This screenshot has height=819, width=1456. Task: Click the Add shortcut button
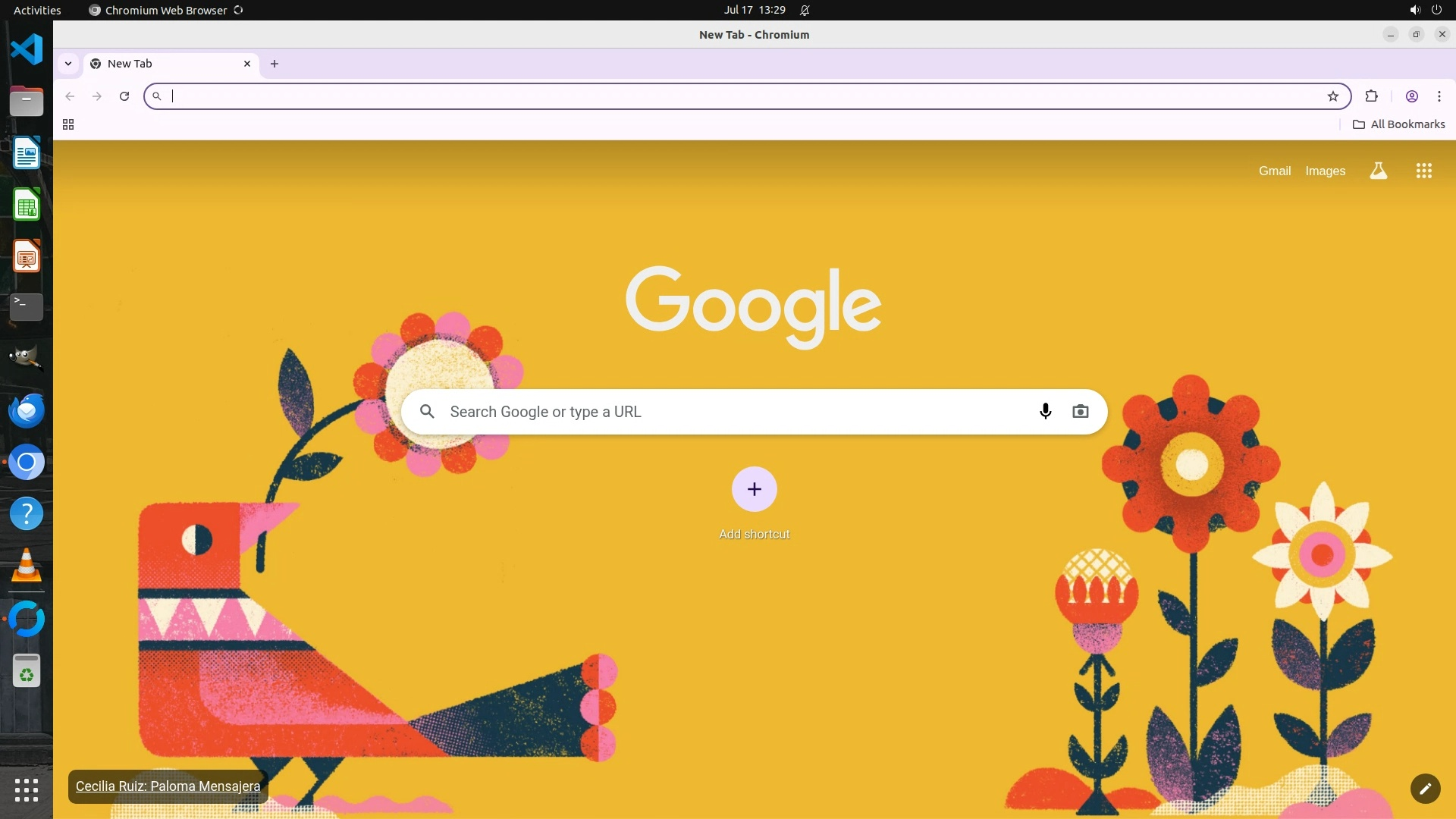(x=754, y=489)
